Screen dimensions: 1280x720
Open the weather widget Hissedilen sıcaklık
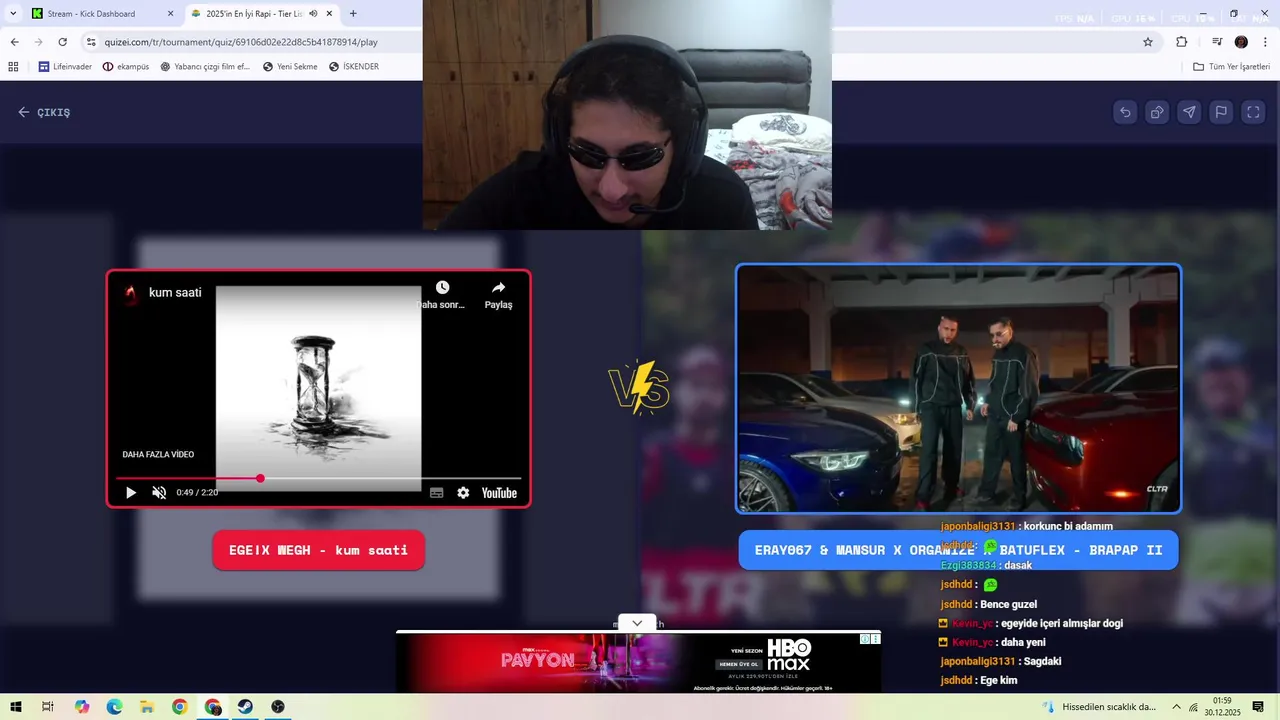pos(1099,707)
